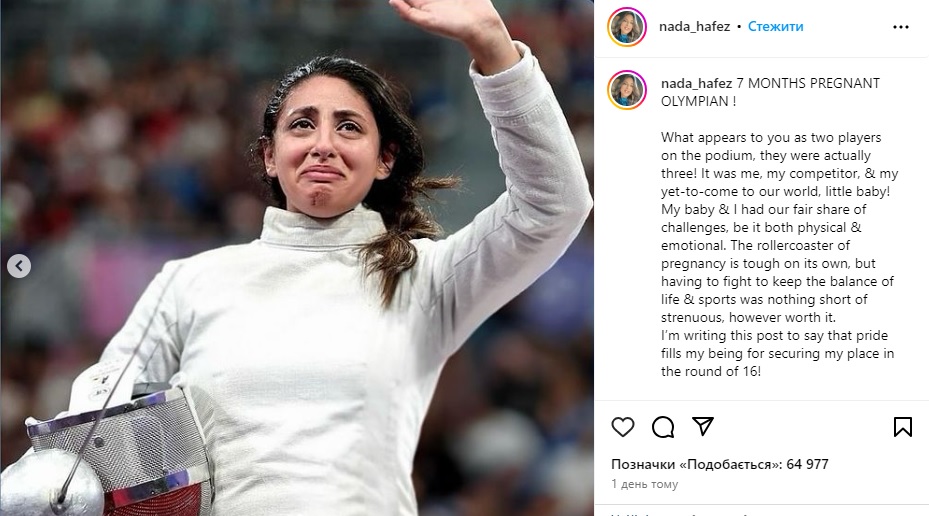Go to the previous photo with the left arrow
This screenshot has height=516, width=929.
[19, 266]
